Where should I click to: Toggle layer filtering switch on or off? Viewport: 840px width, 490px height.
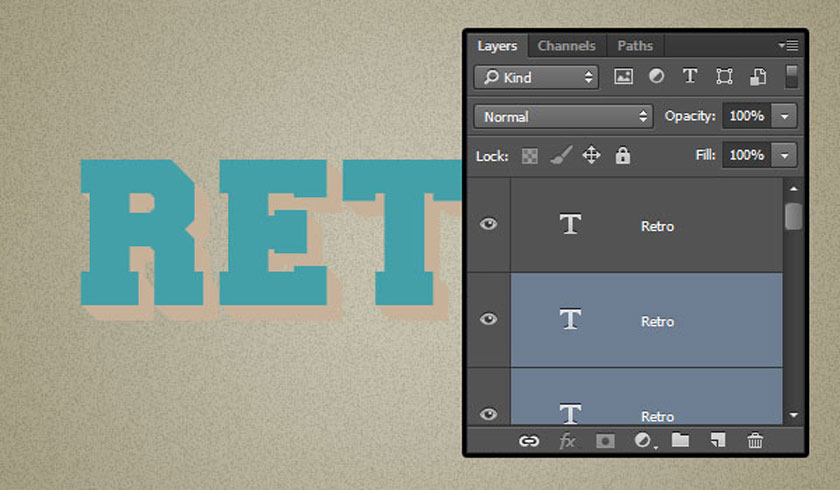point(791,77)
